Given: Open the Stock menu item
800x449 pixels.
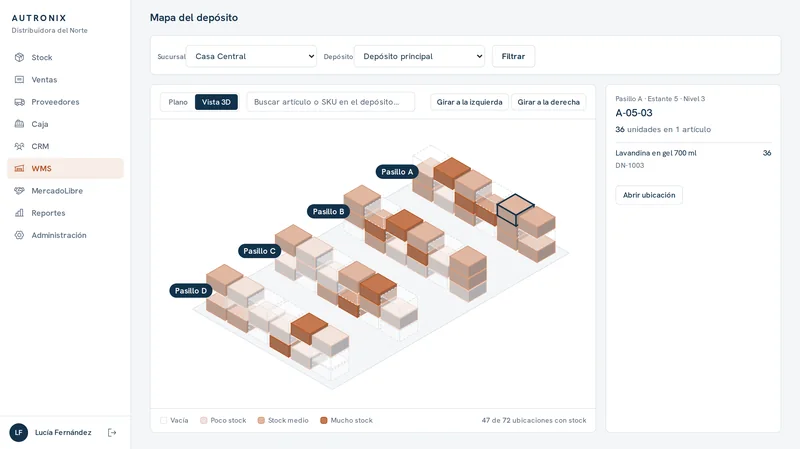Looking at the screenshot, I should click(65, 57).
